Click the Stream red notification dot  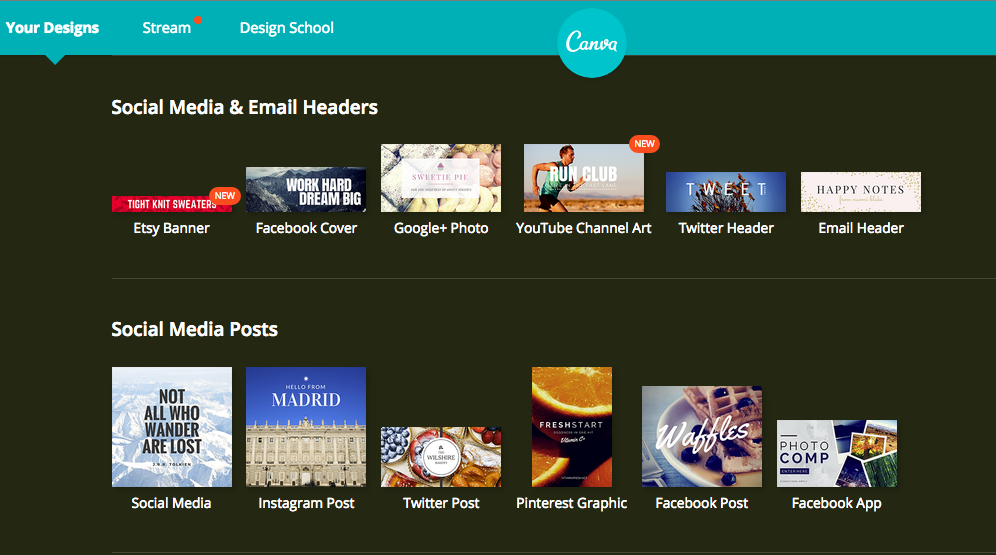198,20
